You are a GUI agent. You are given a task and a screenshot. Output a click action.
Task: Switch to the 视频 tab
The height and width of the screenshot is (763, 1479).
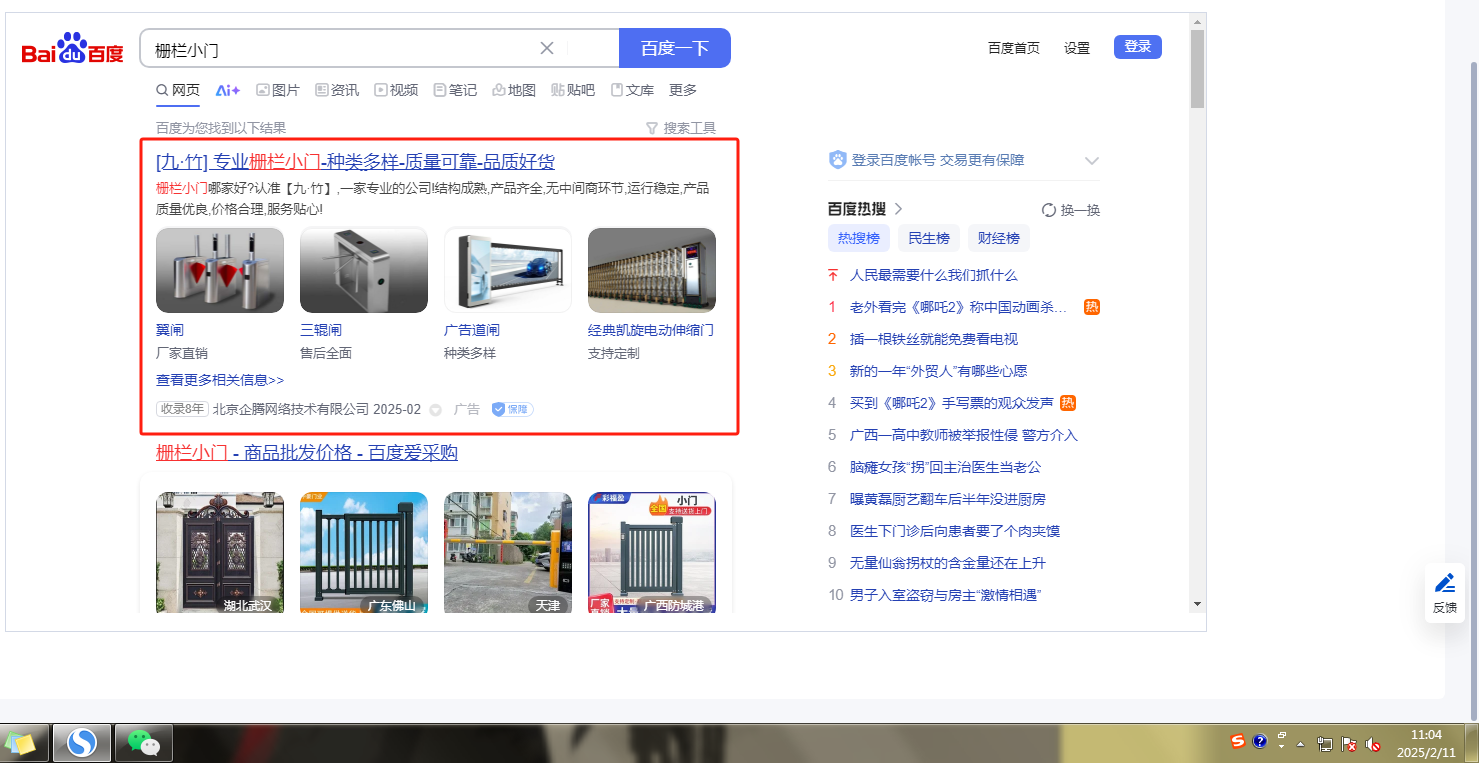pyautogui.click(x=396, y=90)
